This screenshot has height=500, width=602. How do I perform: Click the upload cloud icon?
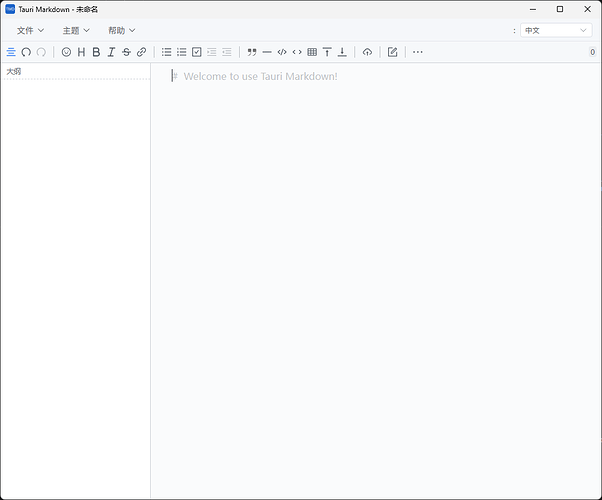click(x=367, y=52)
